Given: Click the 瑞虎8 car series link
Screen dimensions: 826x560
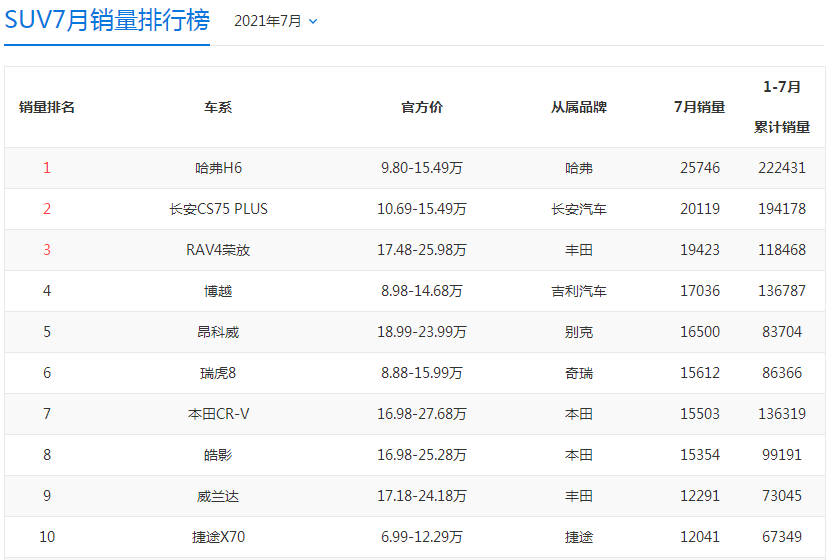Looking at the screenshot, I should click(219, 373).
